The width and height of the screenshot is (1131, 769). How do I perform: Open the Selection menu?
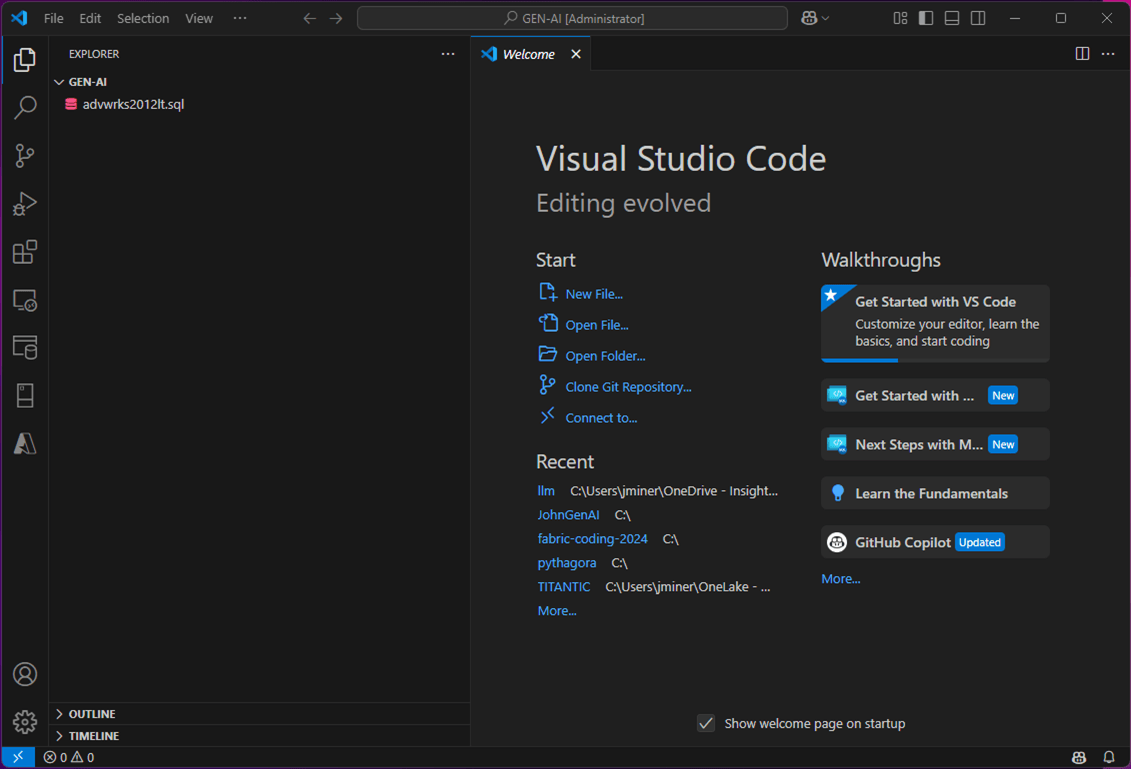143,18
